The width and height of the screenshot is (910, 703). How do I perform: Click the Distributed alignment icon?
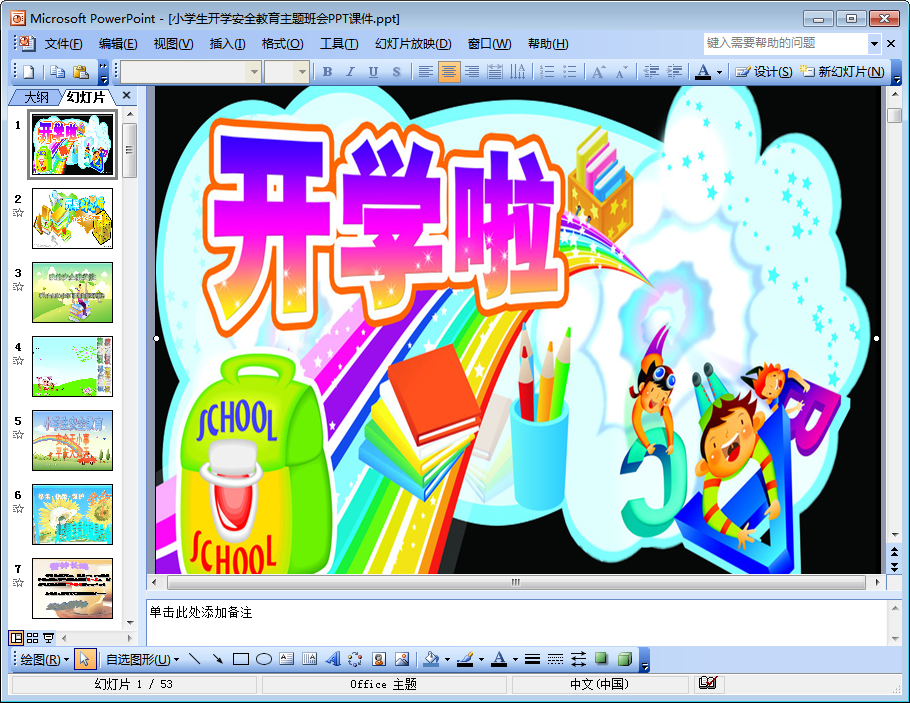coord(494,72)
